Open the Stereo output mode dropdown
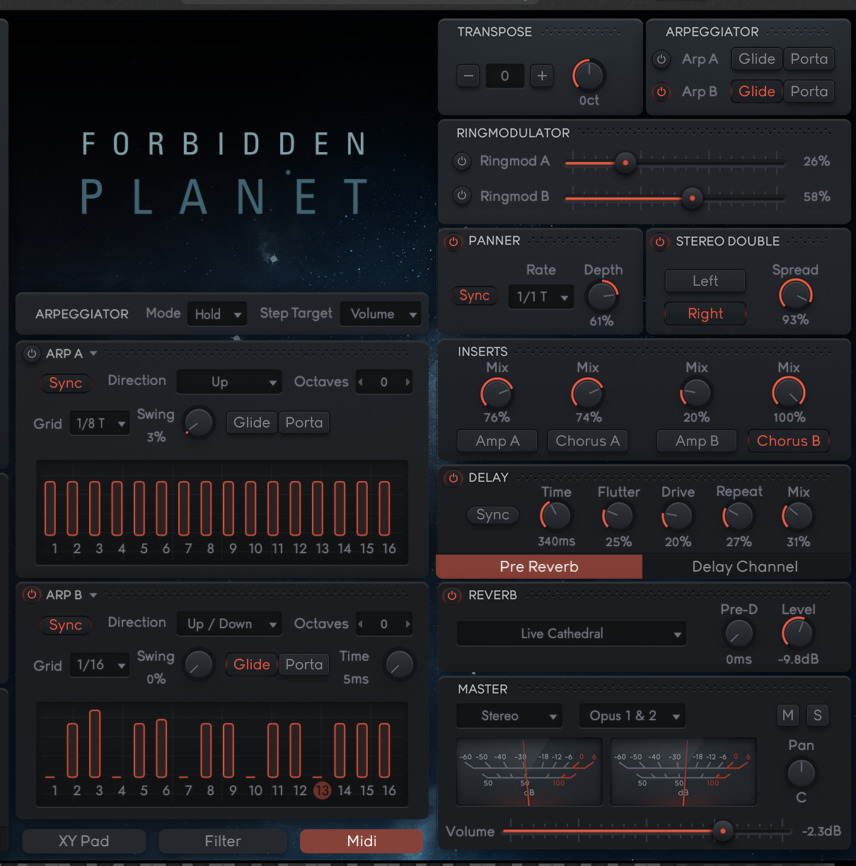The height and width of the screenshot is (866, 856). pos(509,716)
